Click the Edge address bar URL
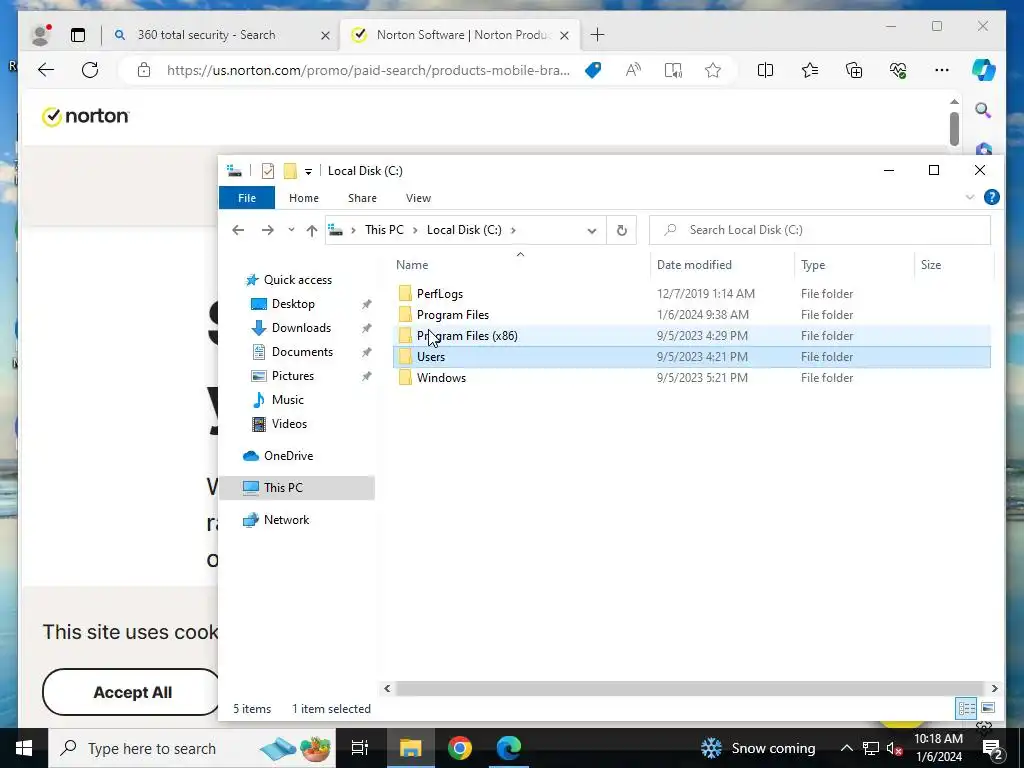Viewport: 1024px width, 768px height. point(368,70)
